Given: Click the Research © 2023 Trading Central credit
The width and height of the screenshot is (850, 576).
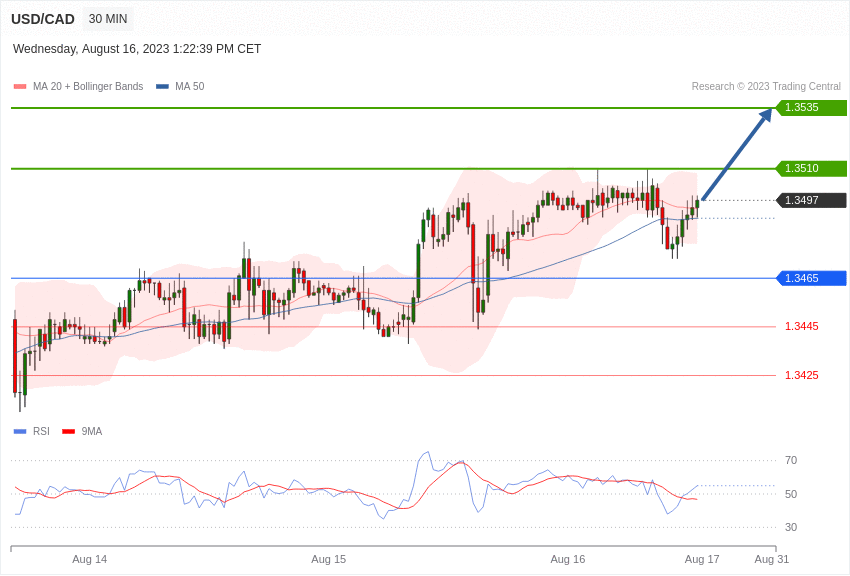Looking at the screenshot, I should (x=766, y=87).
